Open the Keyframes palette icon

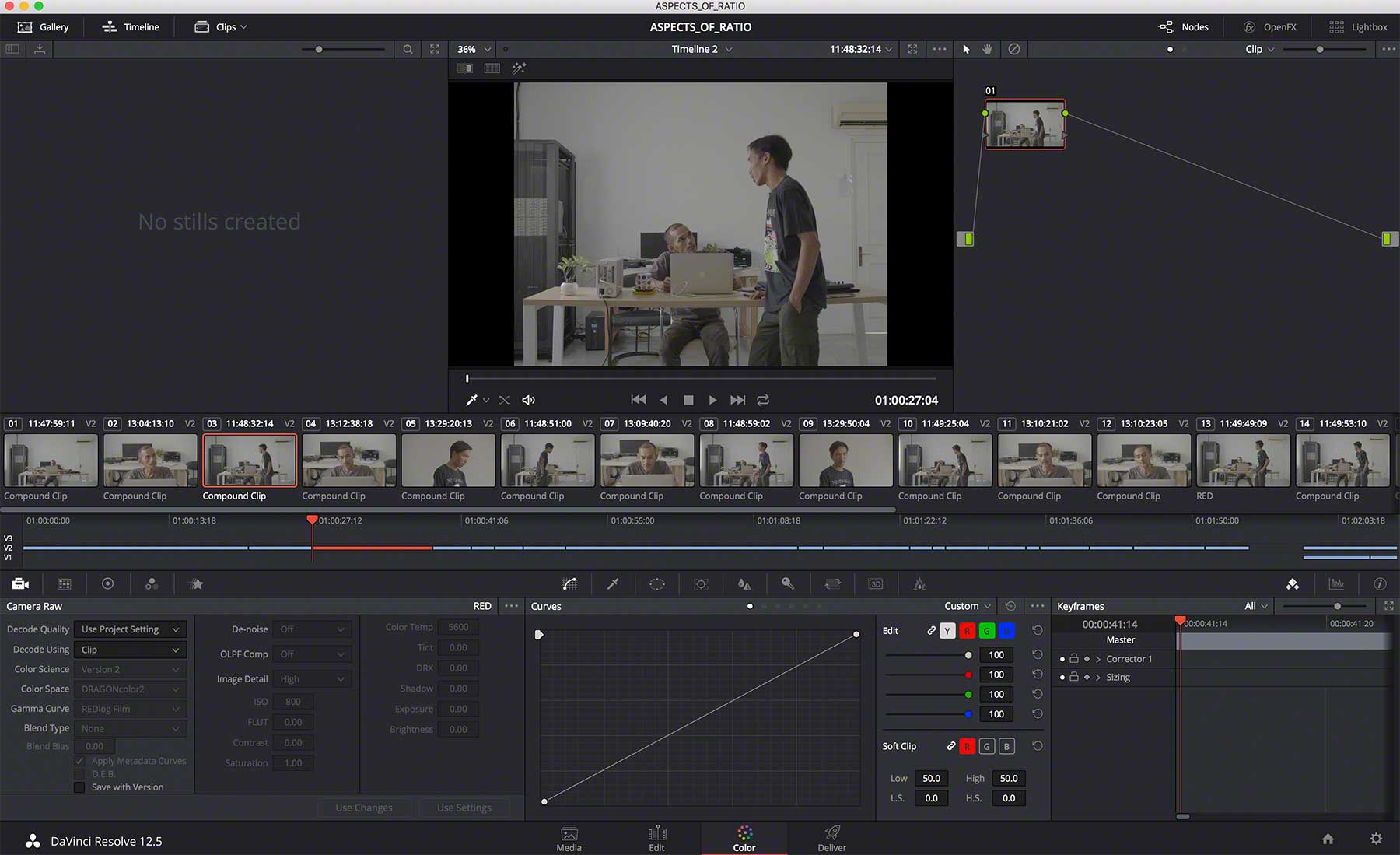[1293, 583]
